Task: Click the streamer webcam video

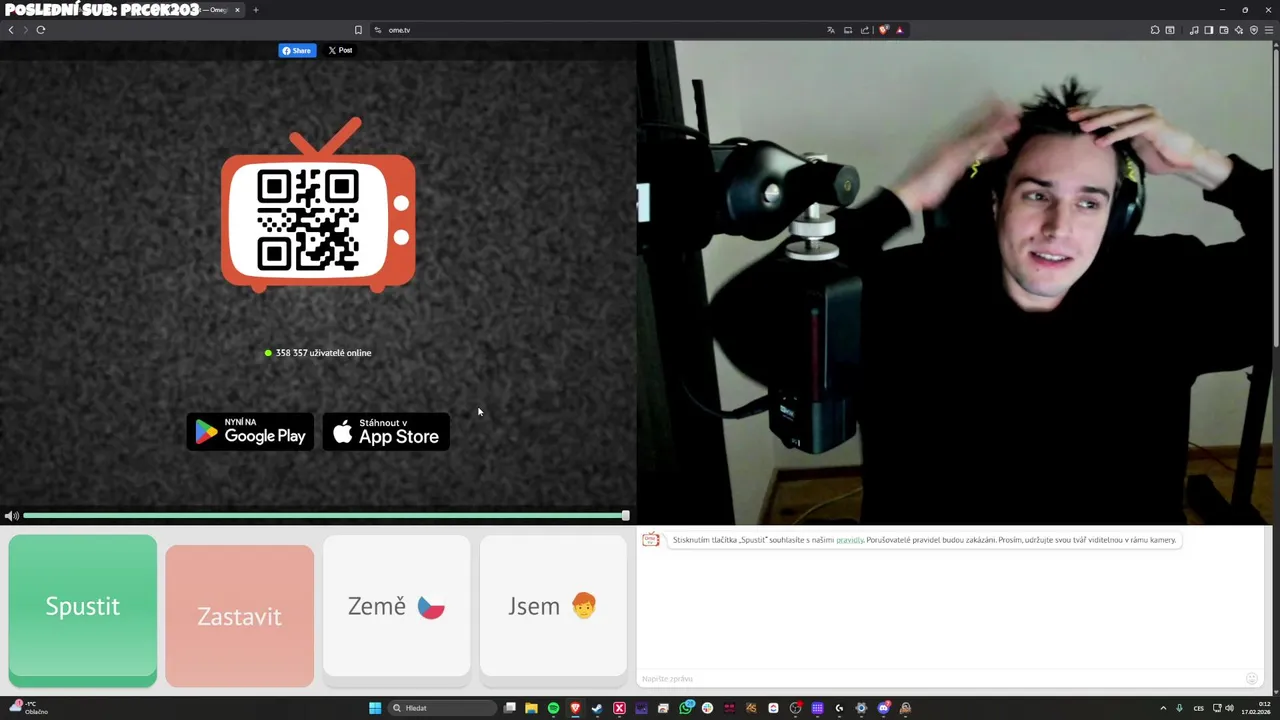Action: click(955, 282)
